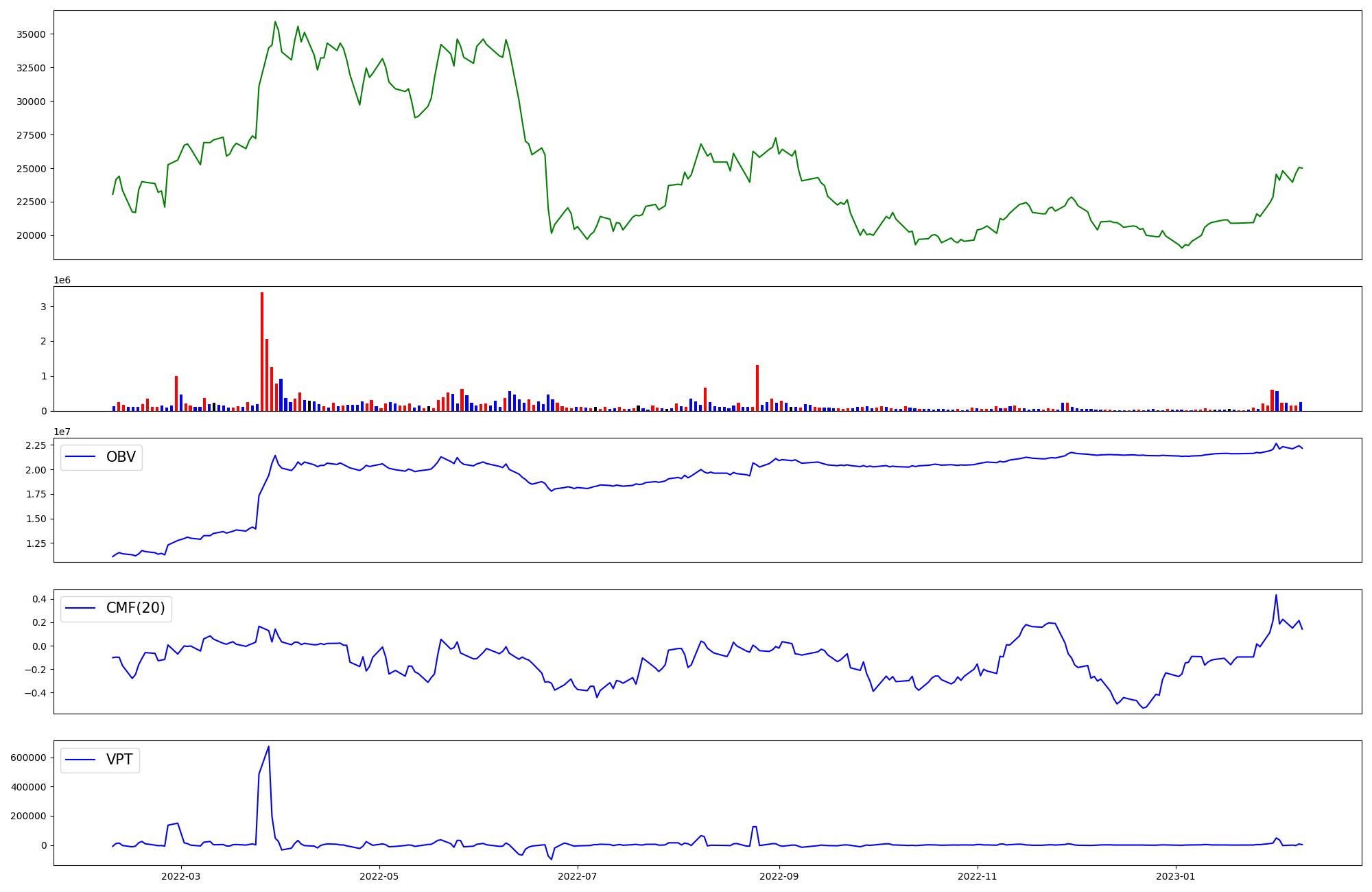Click the OBV legend label
The image size is (1372, 892).
coord(121,457)
